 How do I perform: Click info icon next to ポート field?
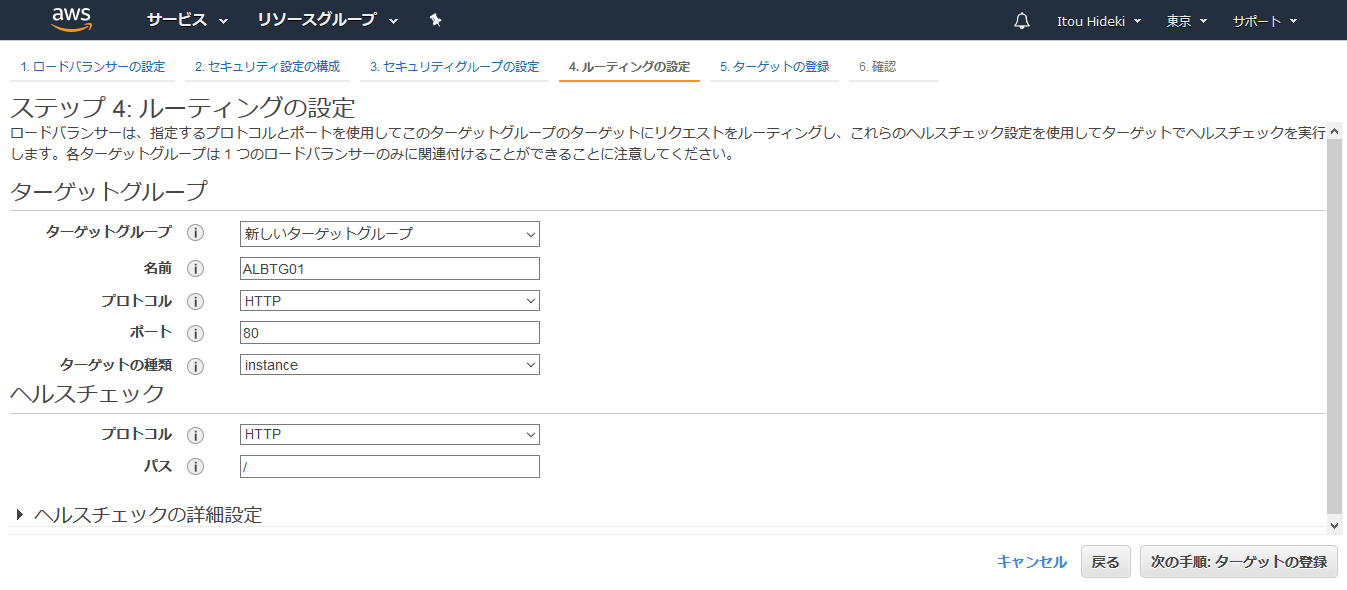(195, 333)
